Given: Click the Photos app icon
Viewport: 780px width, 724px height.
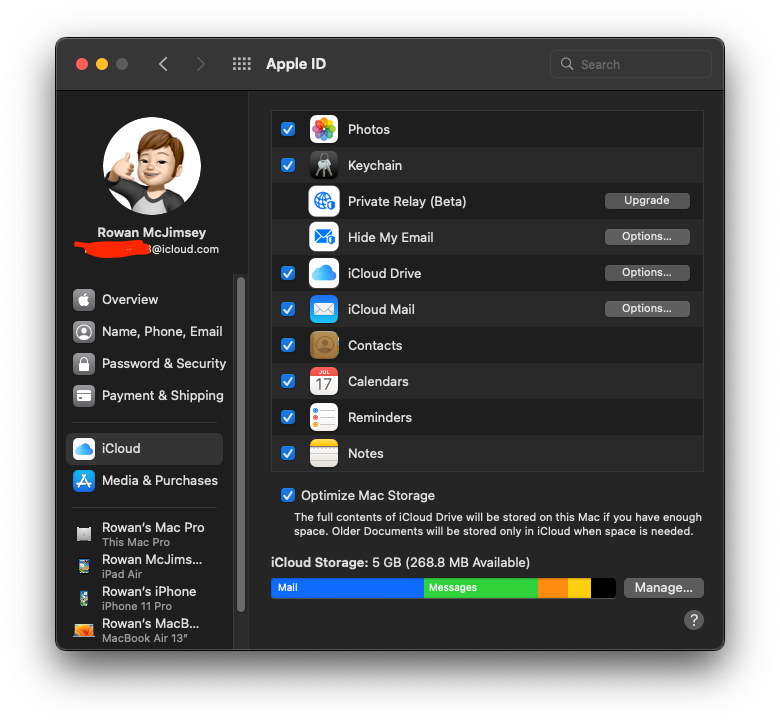Looking at the screenshot, I should pyautogui.click(x=323, y=129).
